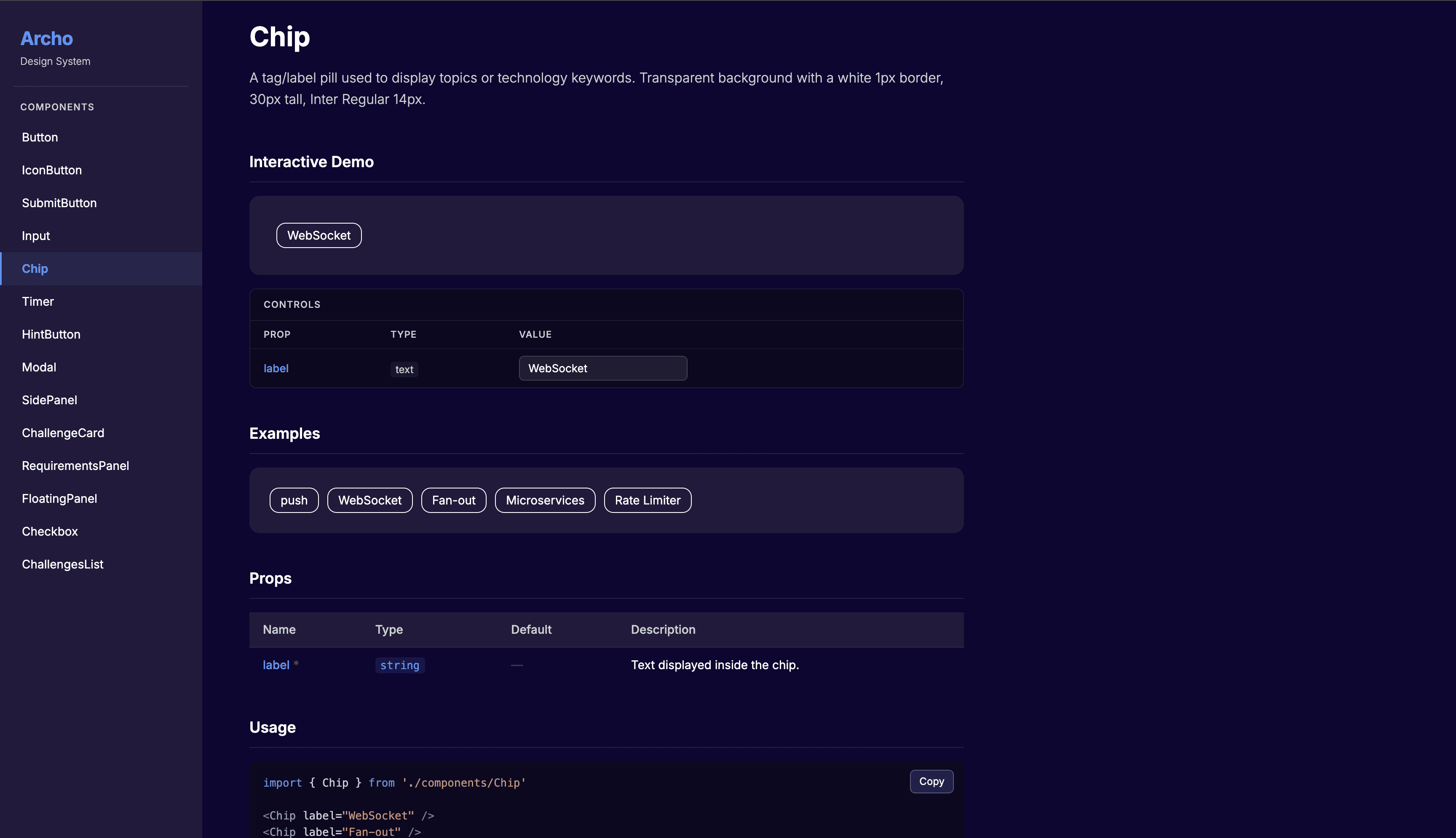Click the Archo logo link
The width and height of the screenshot is (1456, 838).
click(47, 39)
